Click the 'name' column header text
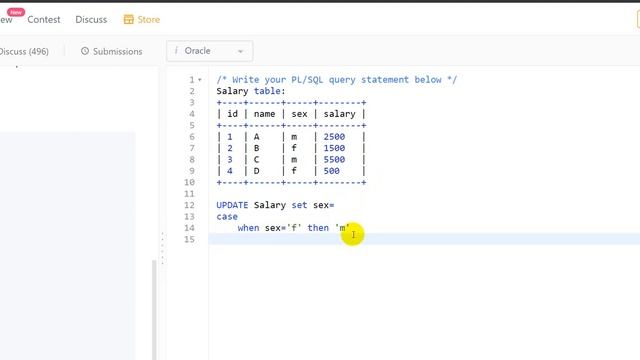This screenshot has width=640, height=360. pos(264,114)
